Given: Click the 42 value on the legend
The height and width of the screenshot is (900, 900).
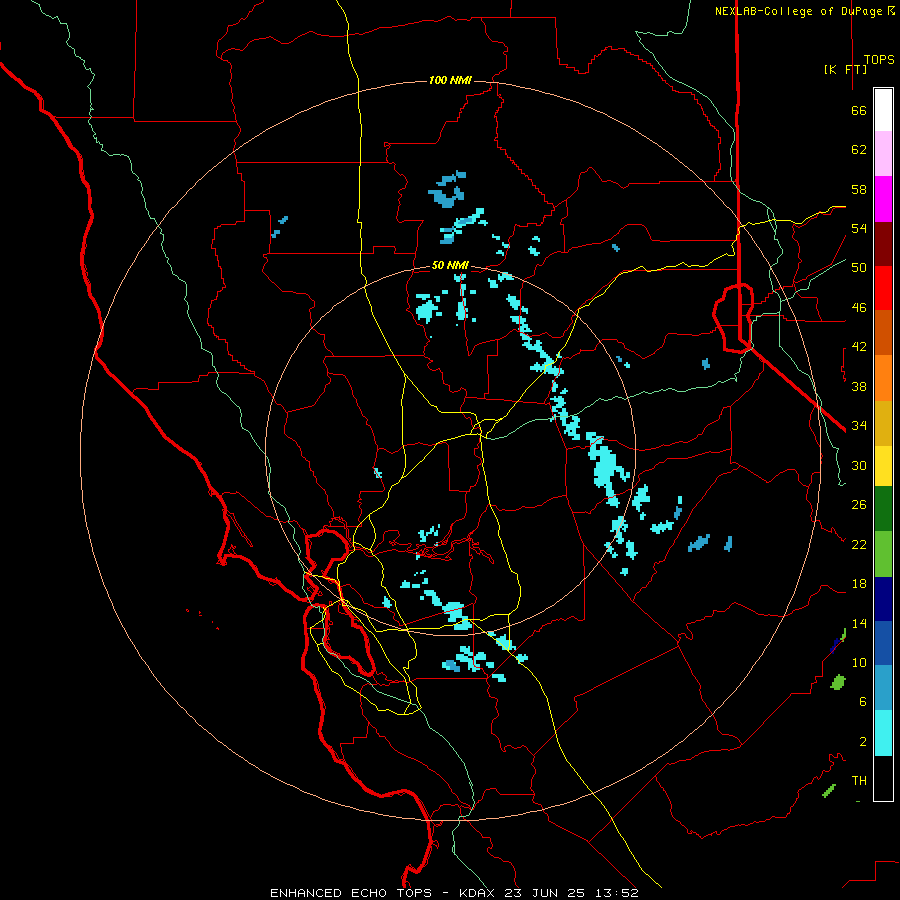Looking at the screenshot, I should pos(859,346).
